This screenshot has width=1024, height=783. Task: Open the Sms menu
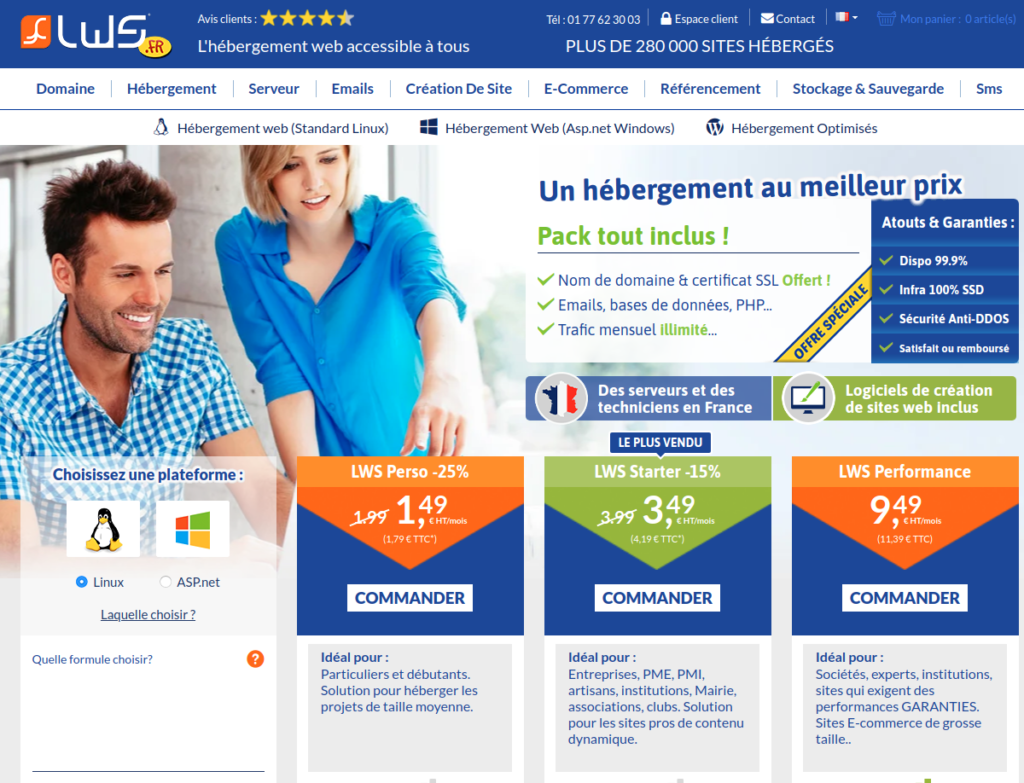[x=989, y=89]
